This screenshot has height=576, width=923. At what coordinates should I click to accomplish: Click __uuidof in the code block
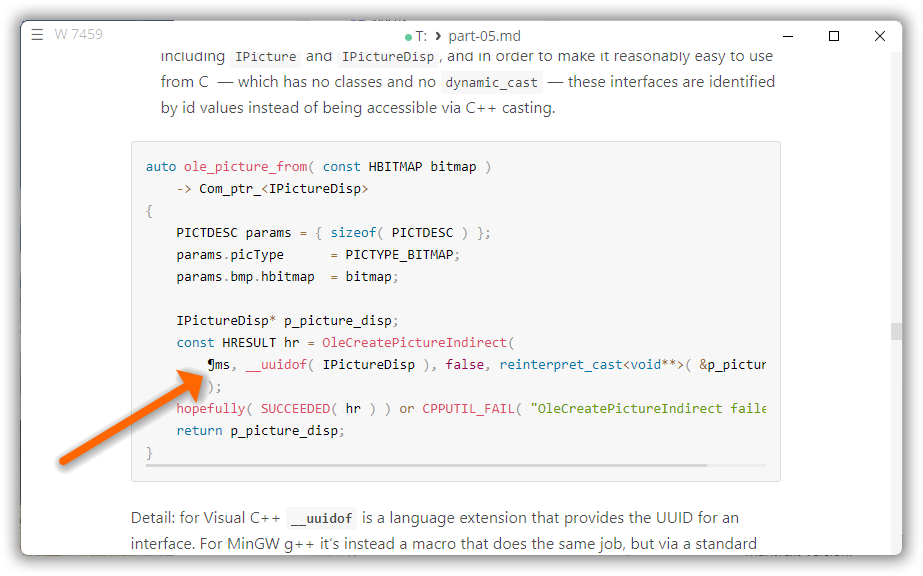click(276, 365)
